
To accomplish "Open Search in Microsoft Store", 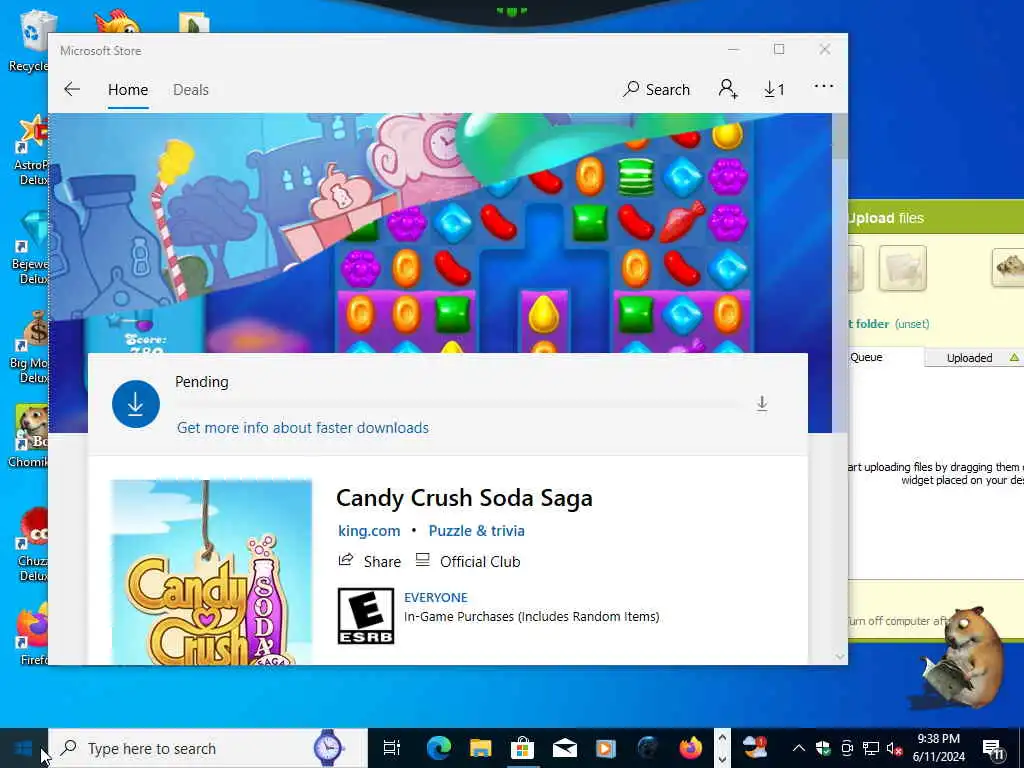I will pos(656,89).
